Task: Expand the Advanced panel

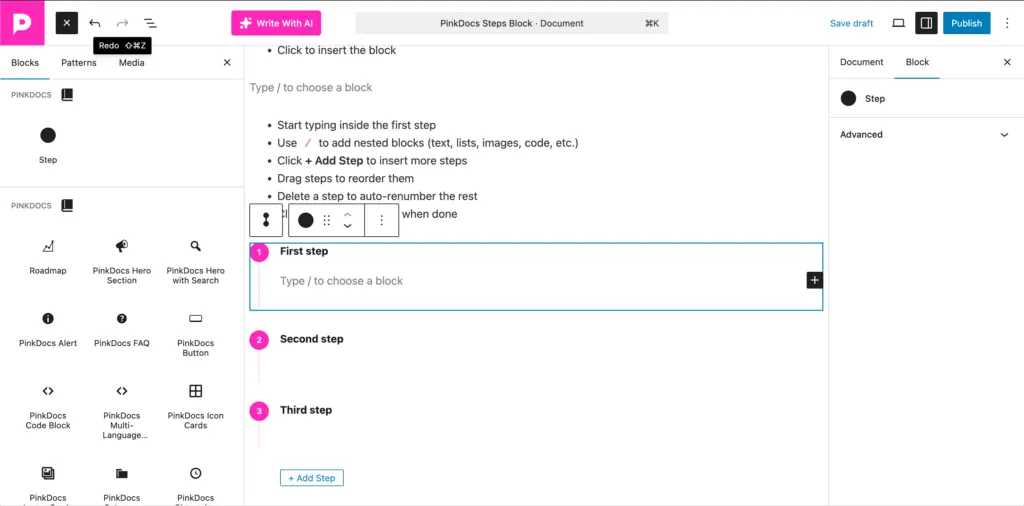Action: (926, 134)
